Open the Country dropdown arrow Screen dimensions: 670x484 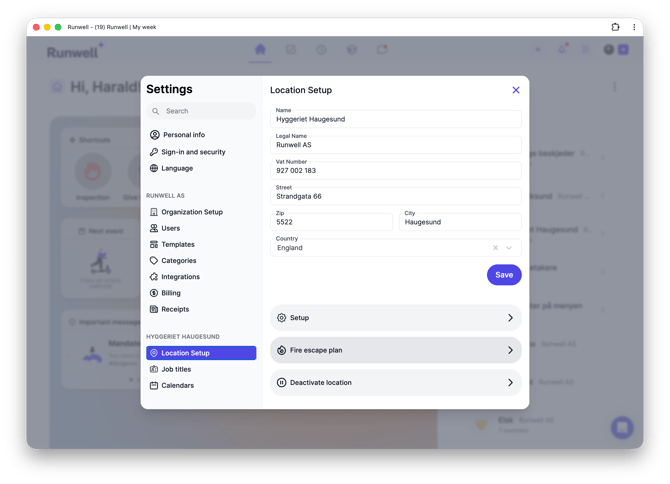point(509,248)
